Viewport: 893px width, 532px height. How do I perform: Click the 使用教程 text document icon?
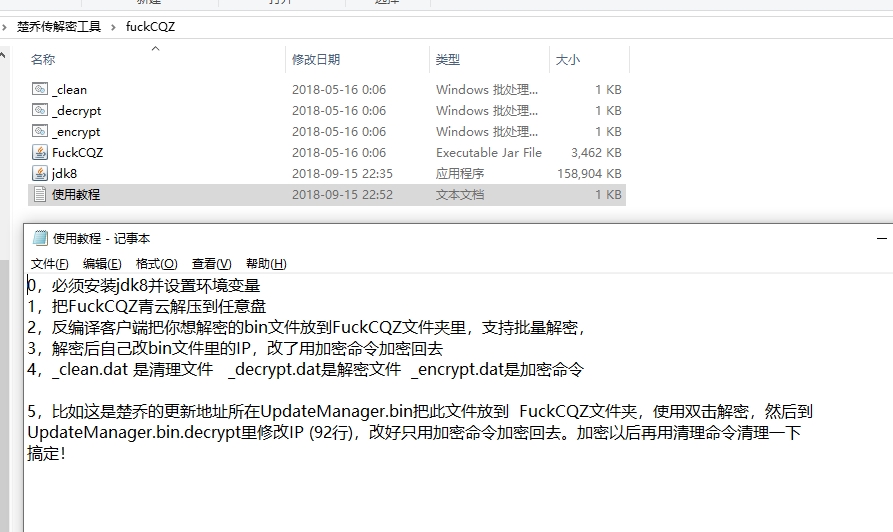40,194
